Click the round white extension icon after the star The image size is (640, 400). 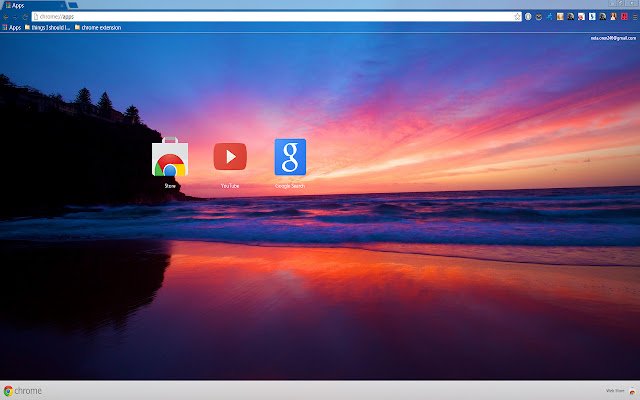[528, 17]
